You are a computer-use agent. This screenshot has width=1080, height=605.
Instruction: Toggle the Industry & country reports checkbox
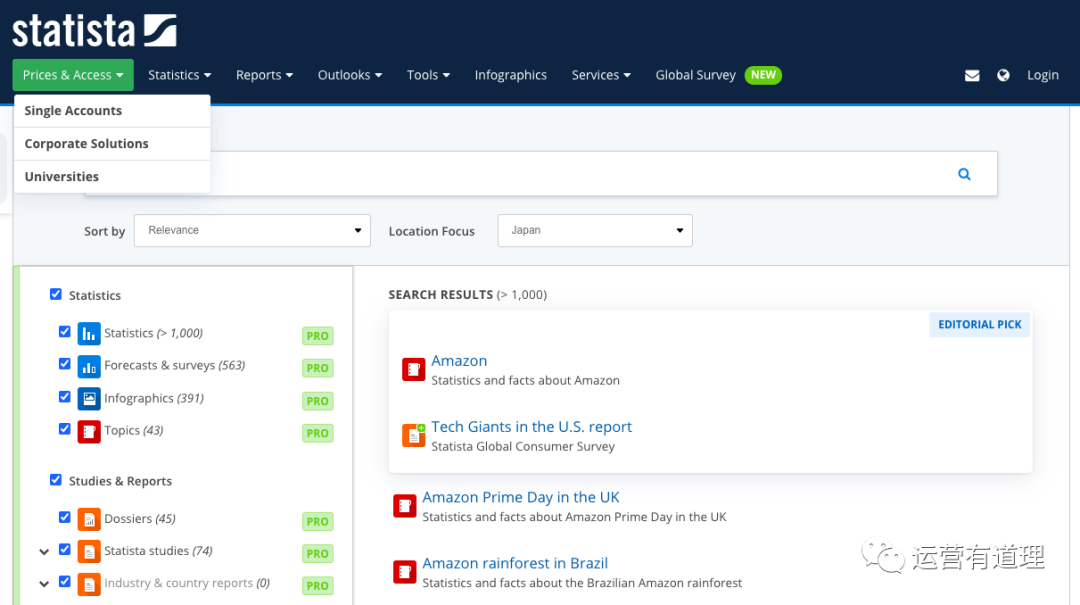(x=65, y=581)
